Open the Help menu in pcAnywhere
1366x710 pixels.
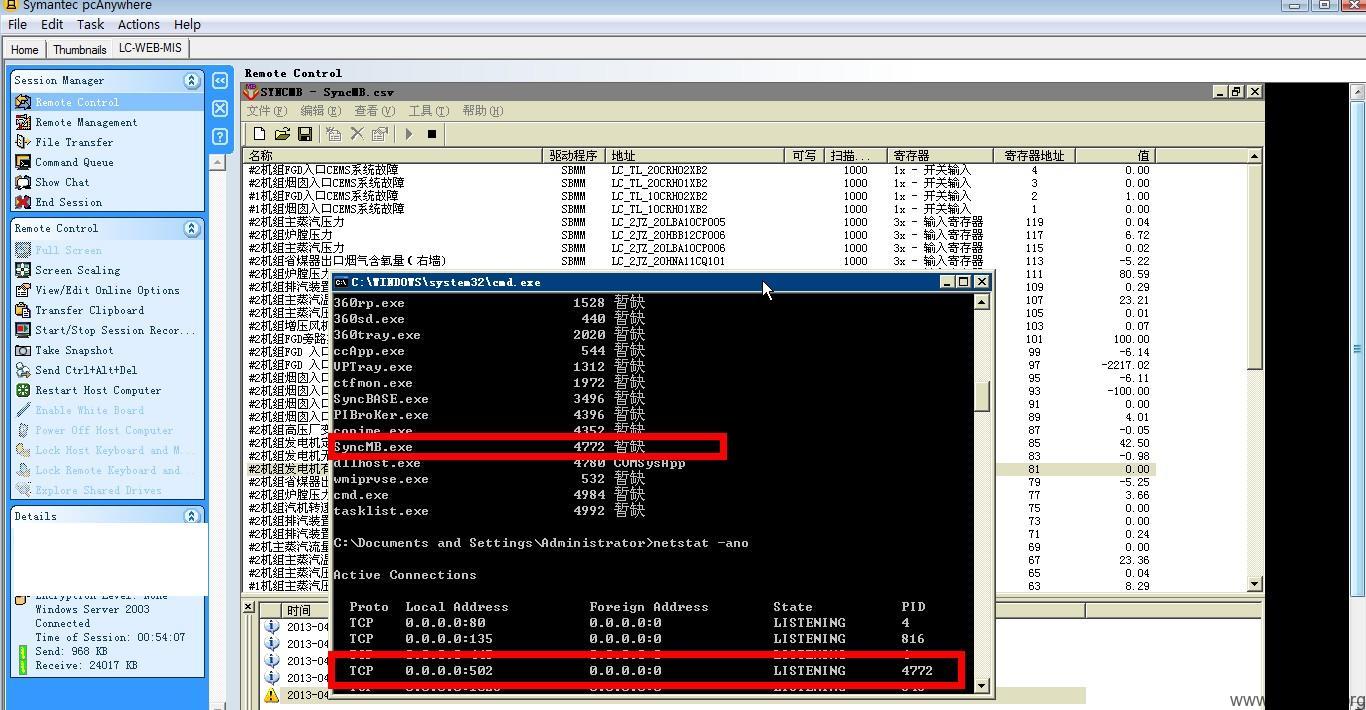pyautogui.click(x=187, y=24)
